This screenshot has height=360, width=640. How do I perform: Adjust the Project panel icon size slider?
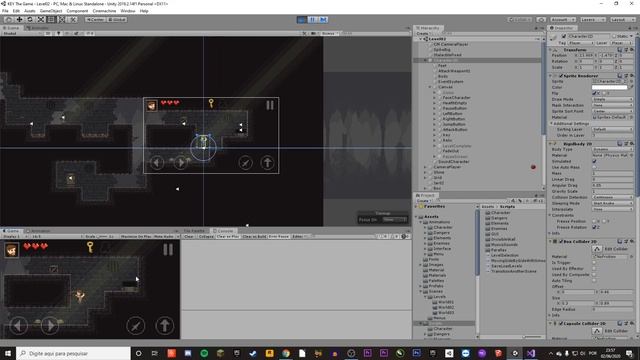point(532,337)
